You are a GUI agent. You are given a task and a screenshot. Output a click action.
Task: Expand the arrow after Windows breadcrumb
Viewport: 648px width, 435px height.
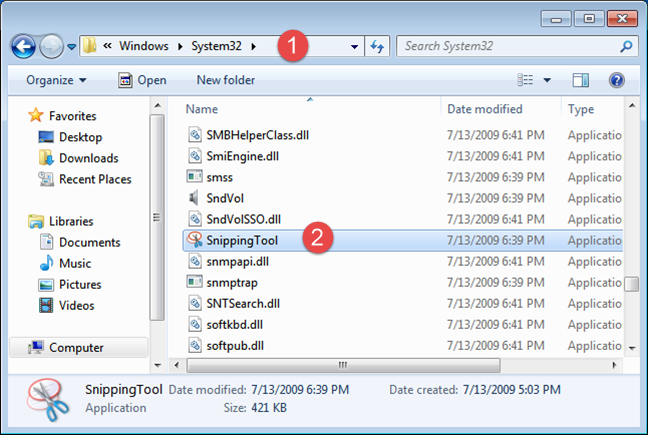(x=180, y=46)
